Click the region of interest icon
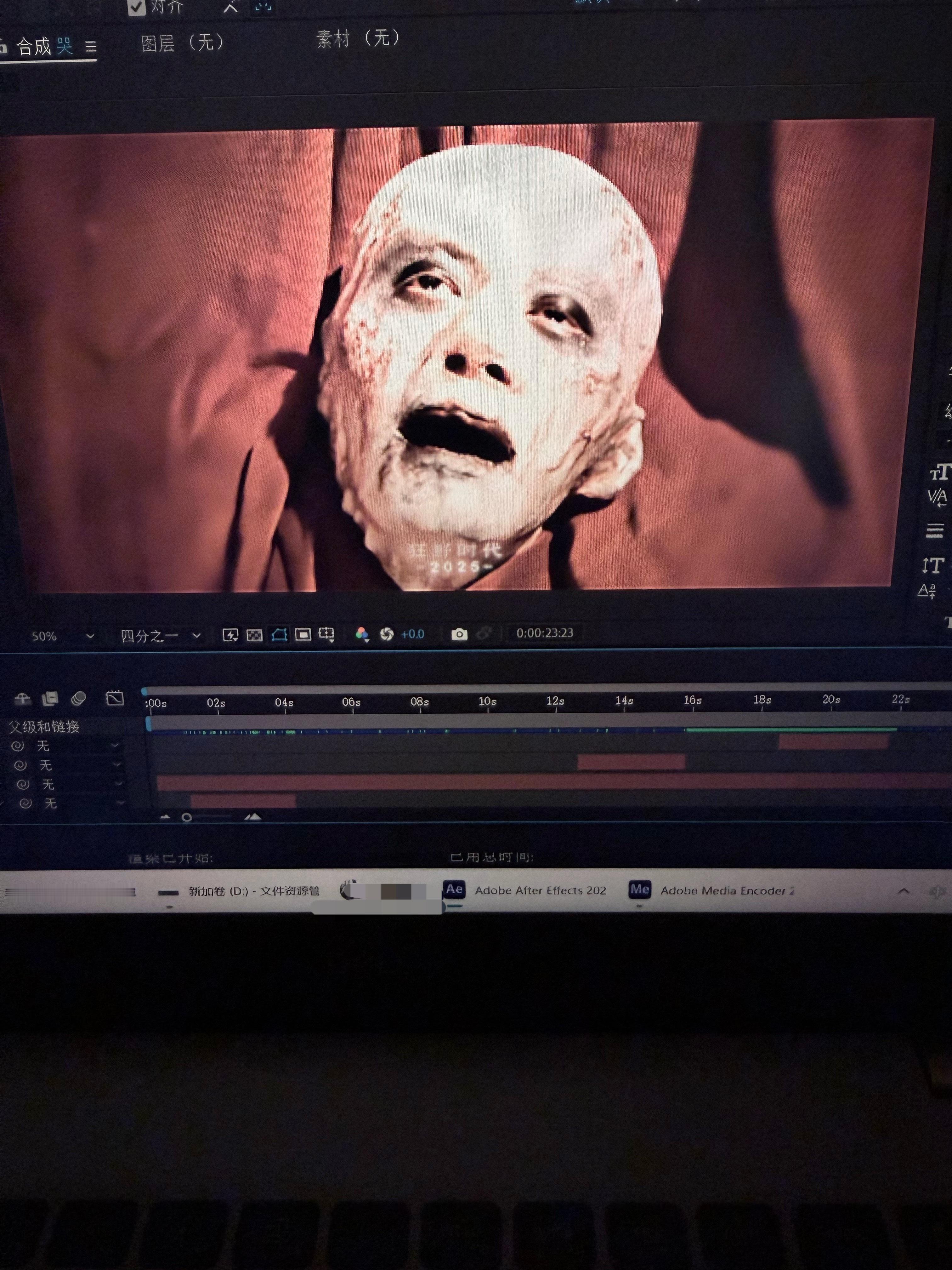This screenshot has height=1270, width=952. (x=303, y=634)
